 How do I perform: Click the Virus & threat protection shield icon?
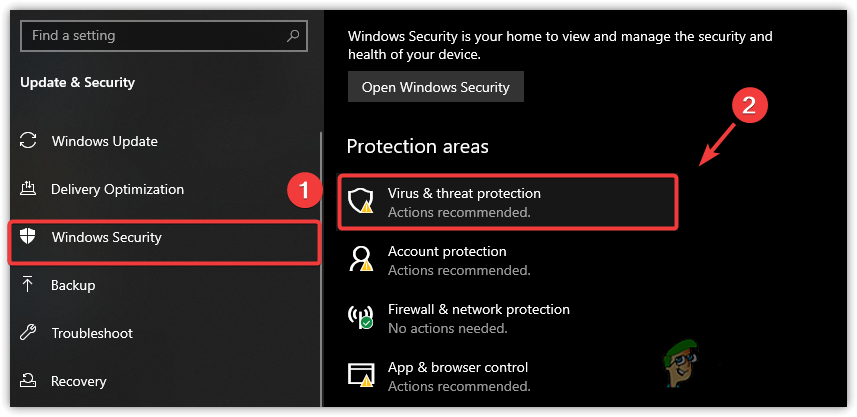coord(360,202)
